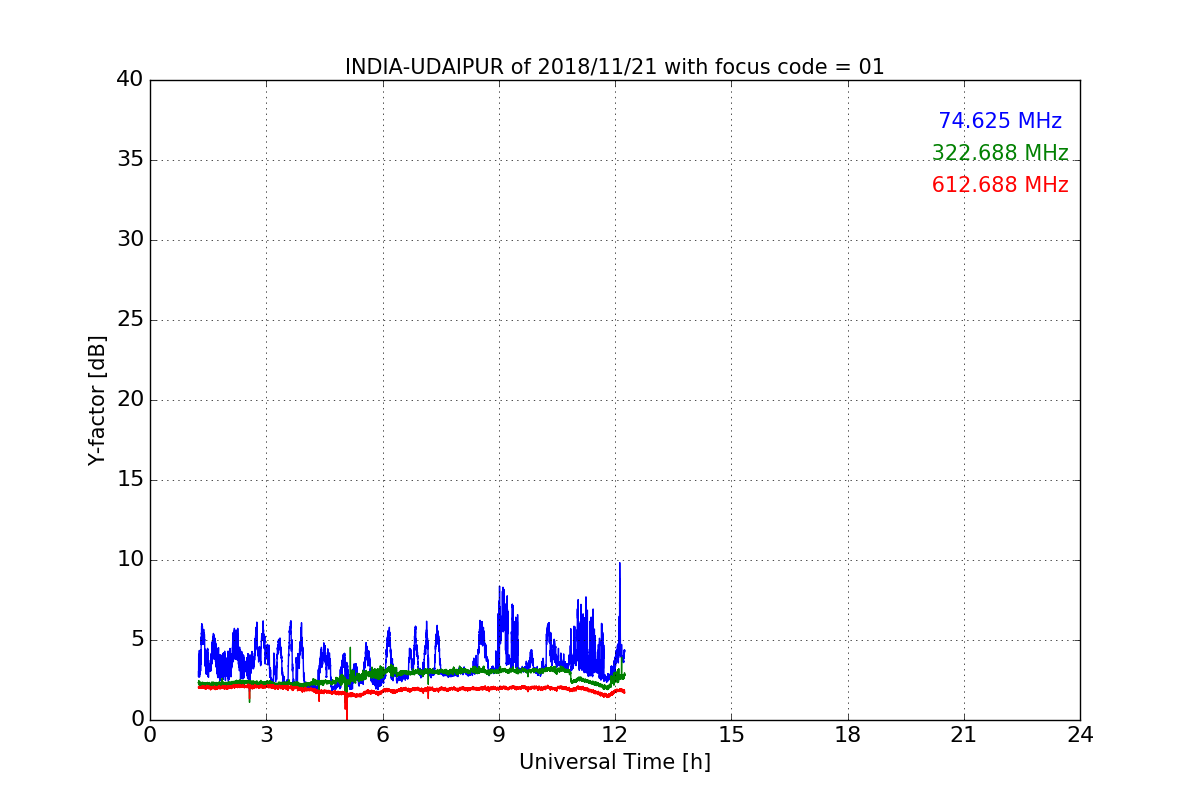Click the red downward dip near 5 hours

[x=346, y=705]
